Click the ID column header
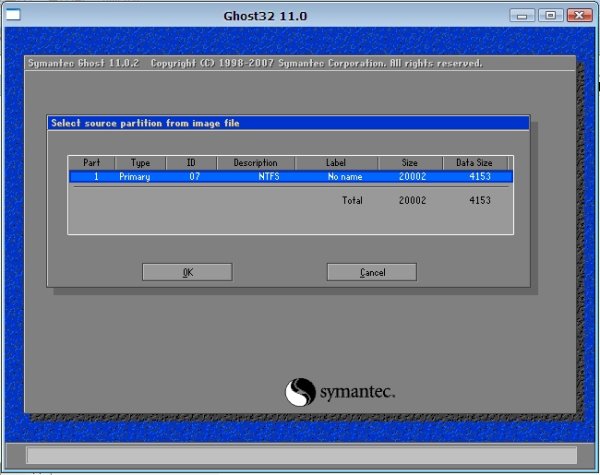This screenshot has height=475, width=600. point(191,162)
